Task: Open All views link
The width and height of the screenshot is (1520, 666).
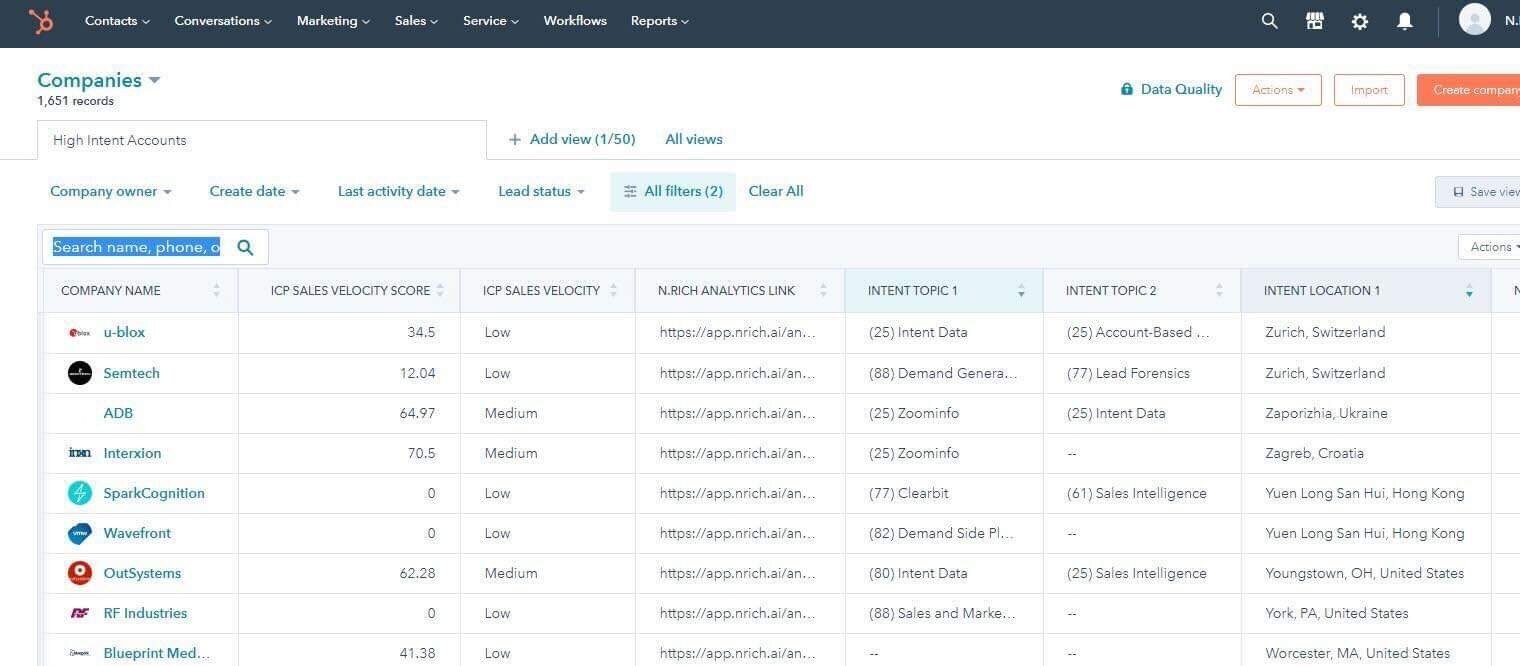Action: point(694,140)
